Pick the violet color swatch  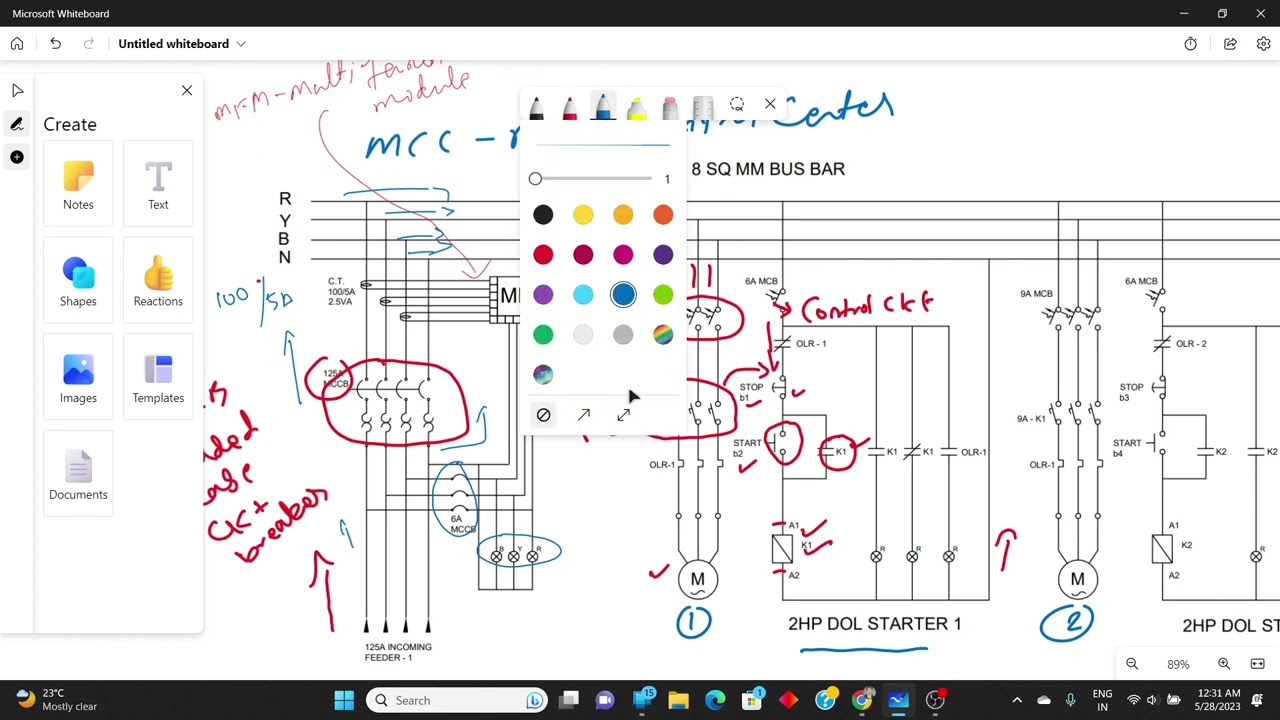543,295
